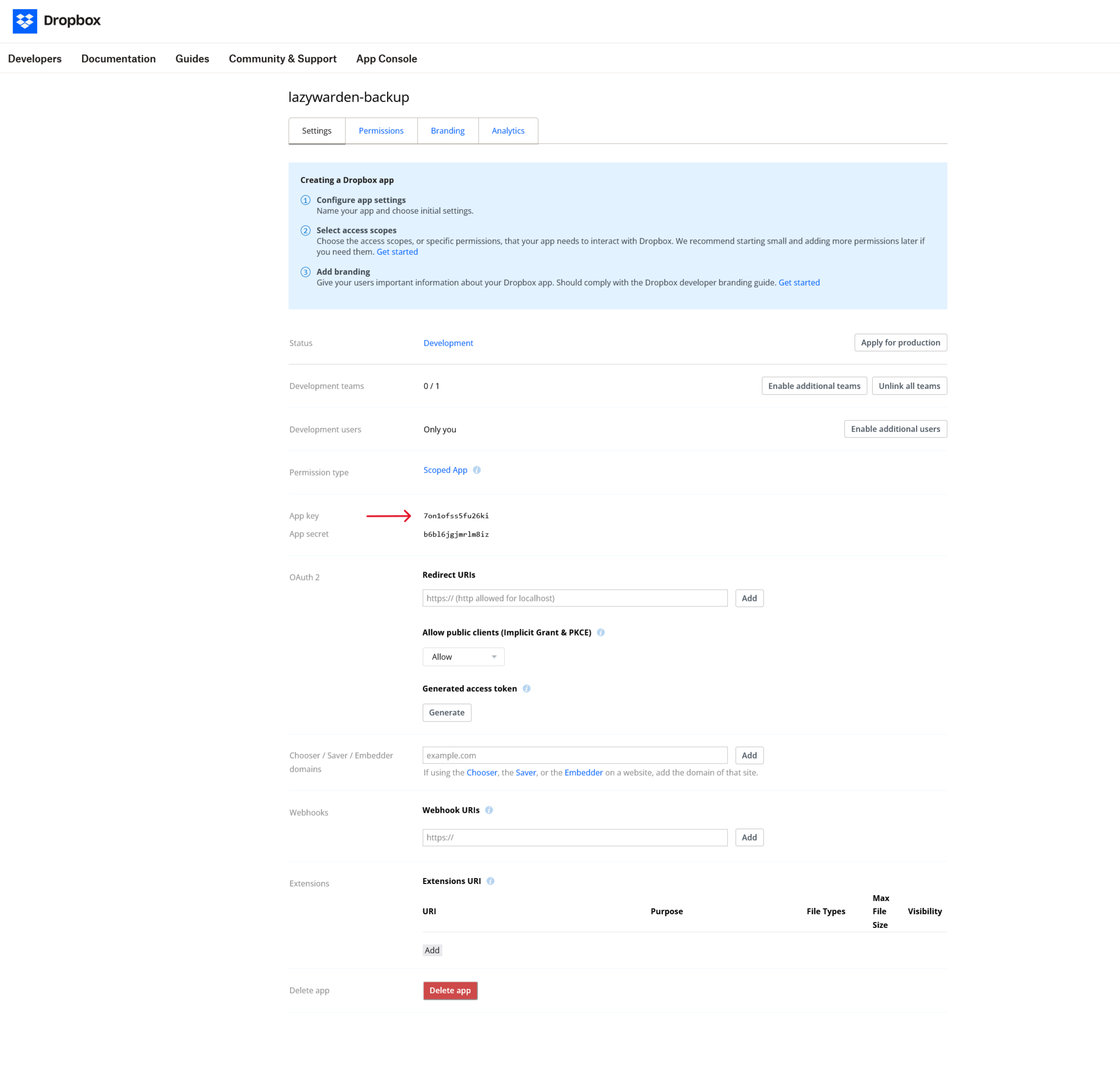
Task: Open Documentation menu item
Action: click(118, 59)
